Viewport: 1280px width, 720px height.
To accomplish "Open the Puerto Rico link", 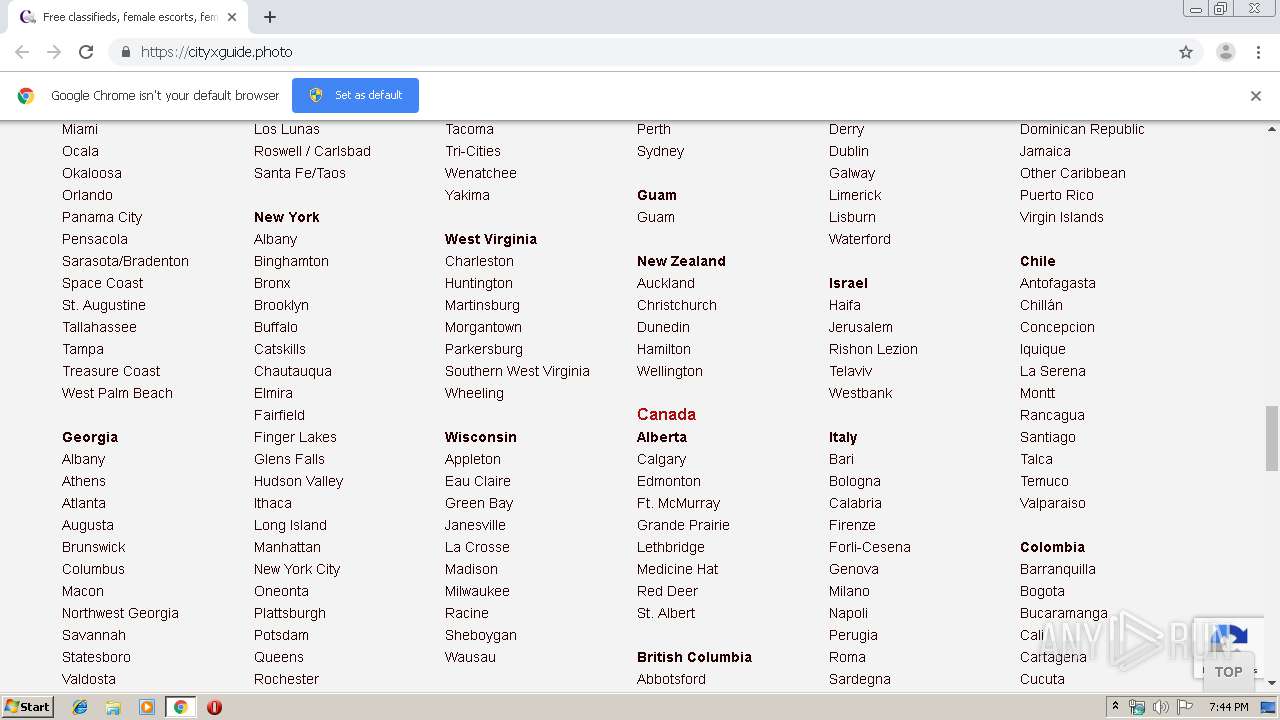I will point(1056,195).
